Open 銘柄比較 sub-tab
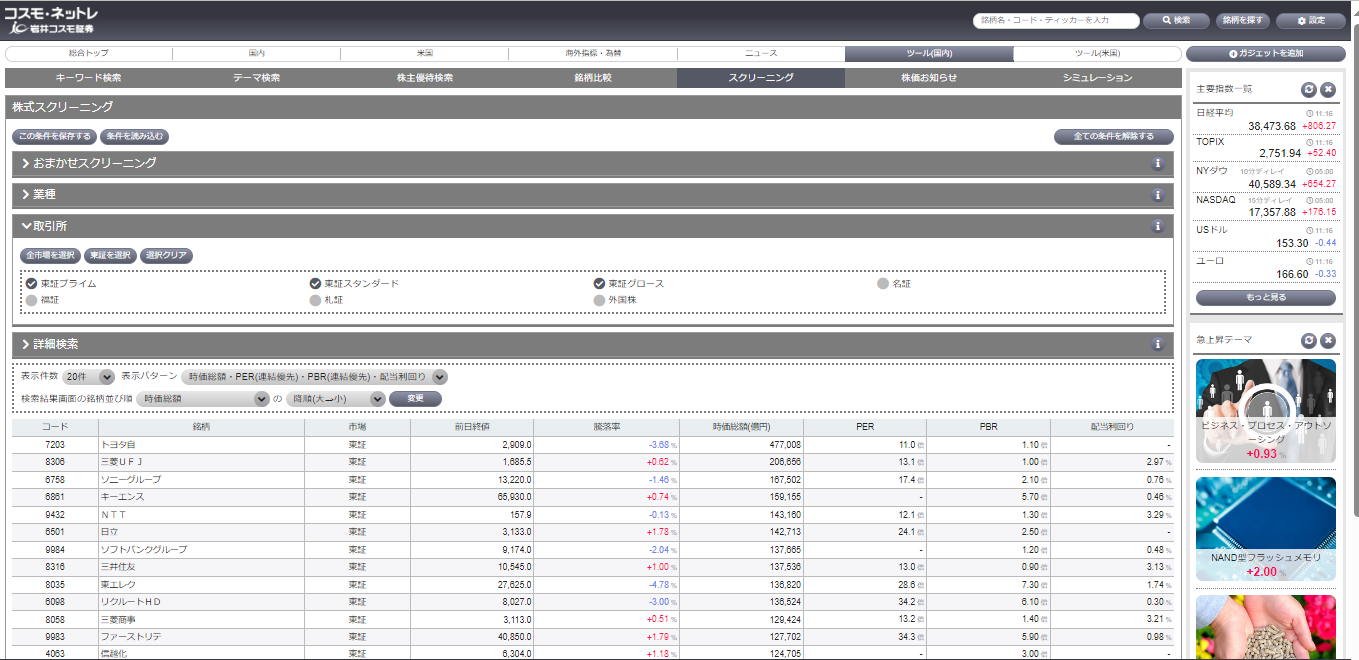Viewport: 1359px width, 660px height. 593,78
